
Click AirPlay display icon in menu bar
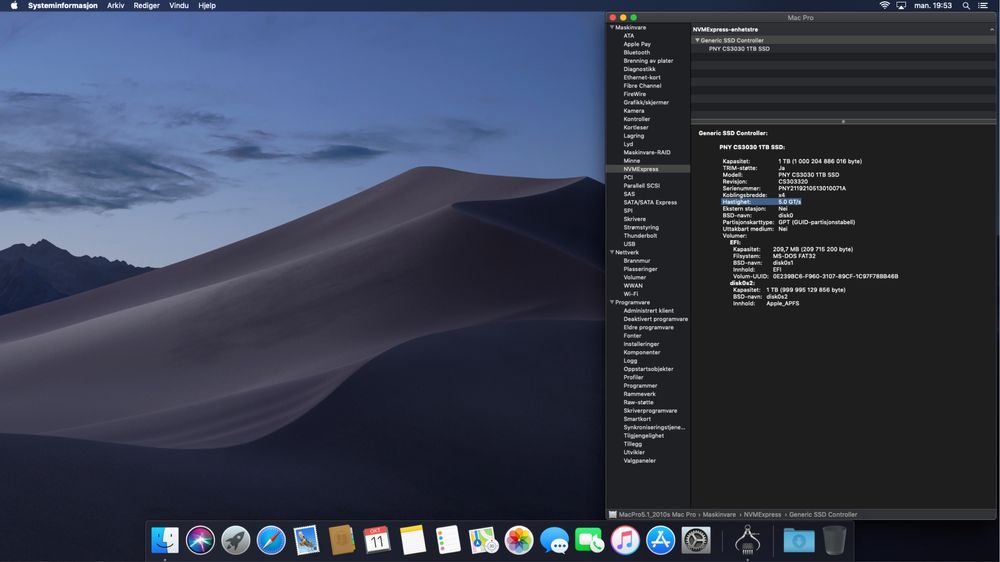pyautogui.click(x=901, y=5)
